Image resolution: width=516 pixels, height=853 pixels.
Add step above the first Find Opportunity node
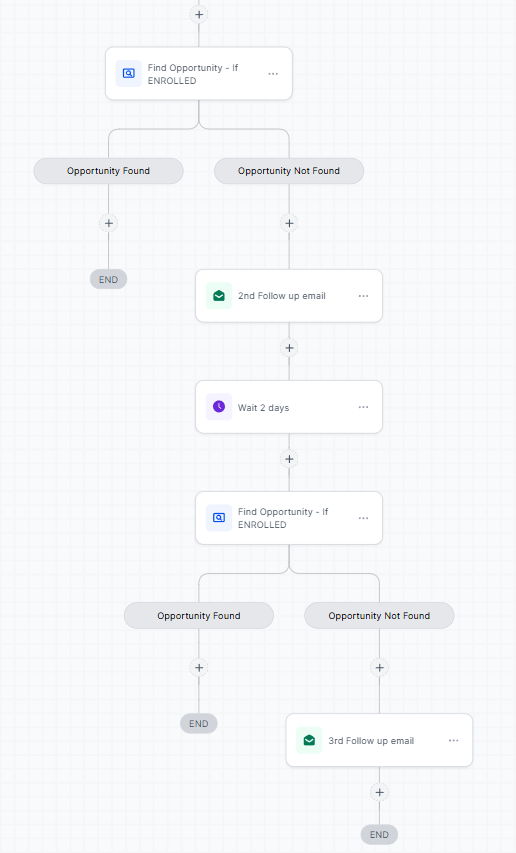(199, 14)
